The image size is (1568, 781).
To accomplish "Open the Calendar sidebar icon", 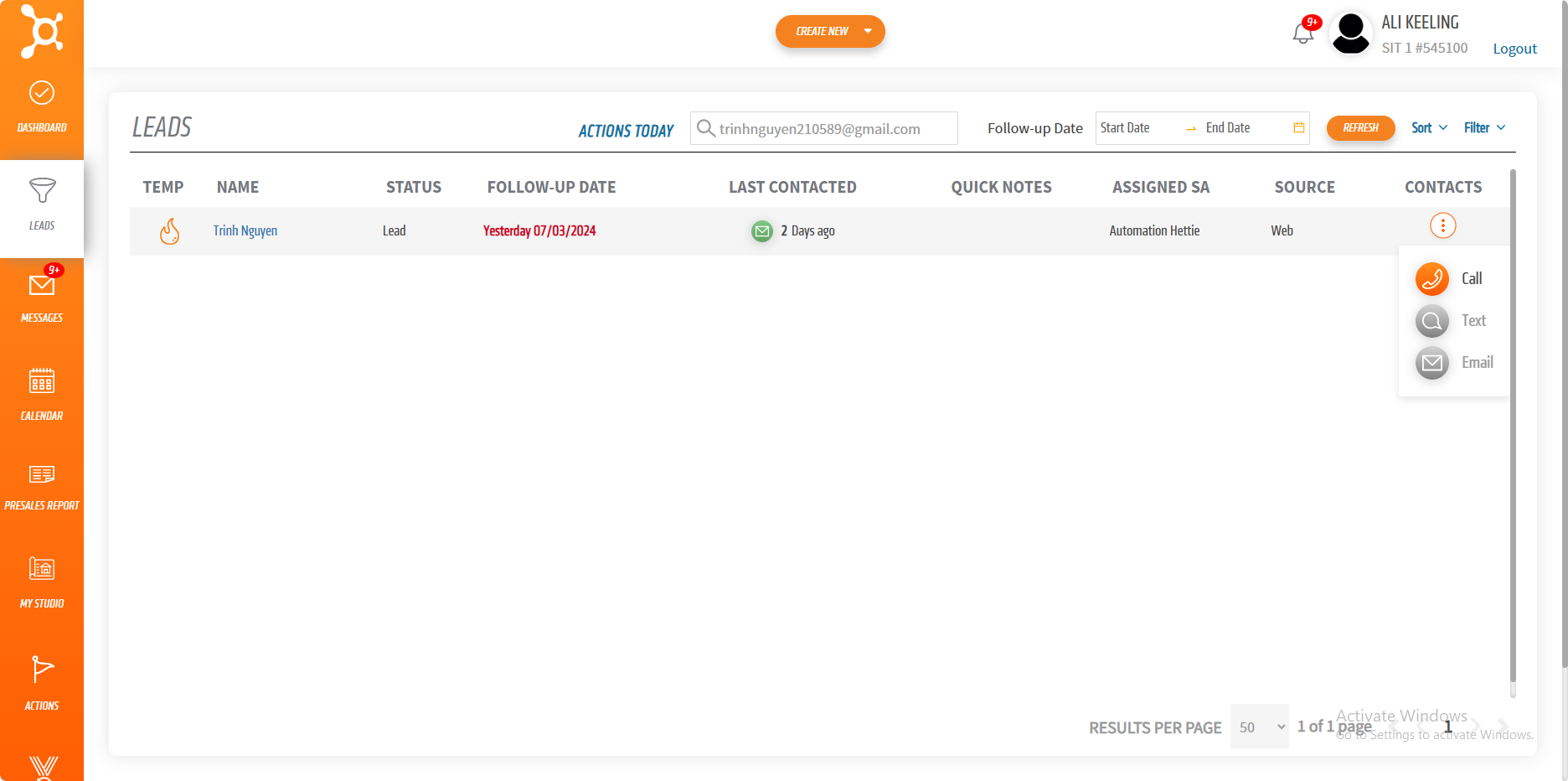I will (42, 380).
